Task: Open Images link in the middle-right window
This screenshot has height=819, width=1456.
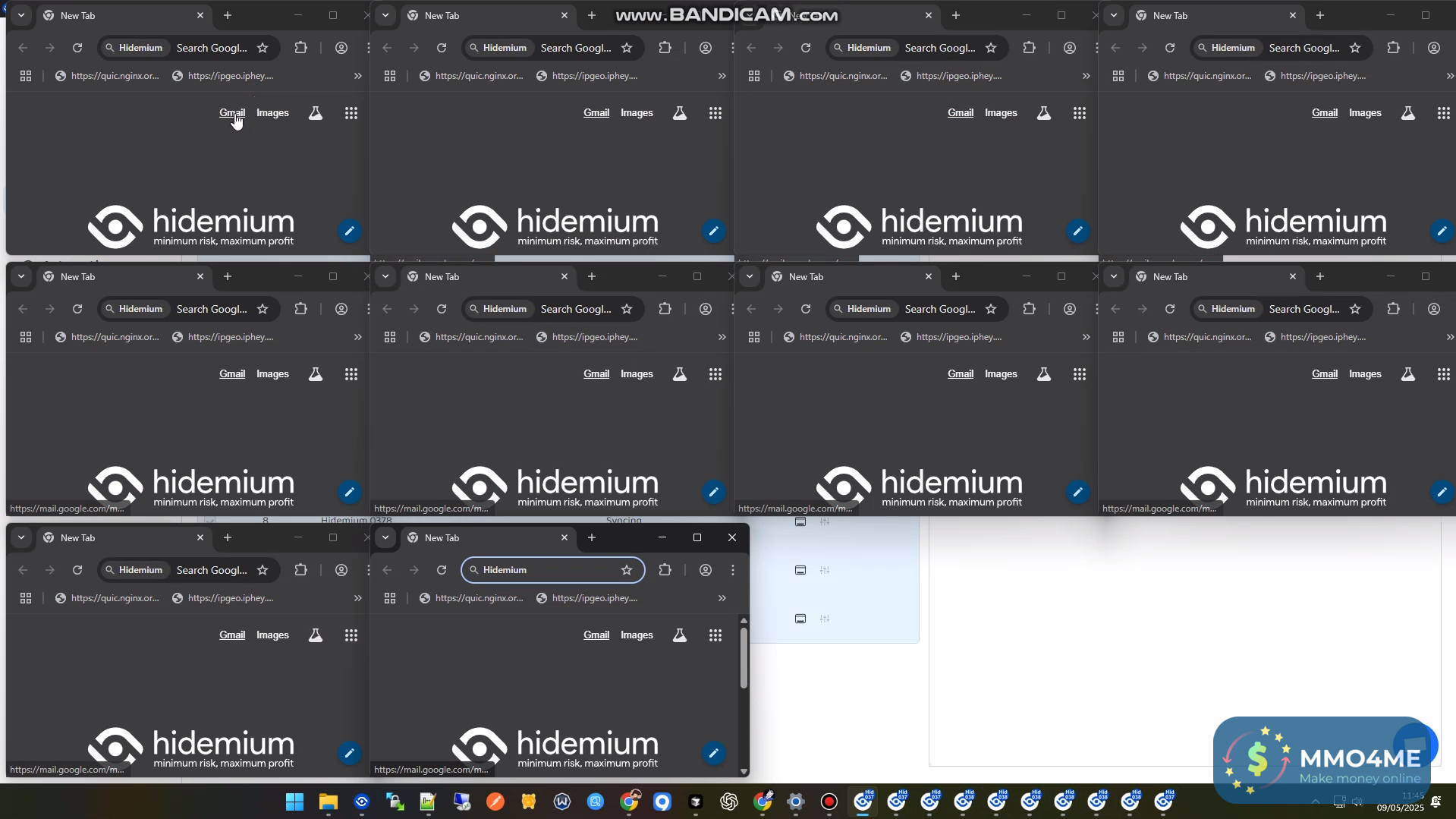Action: click(1365, 374)
